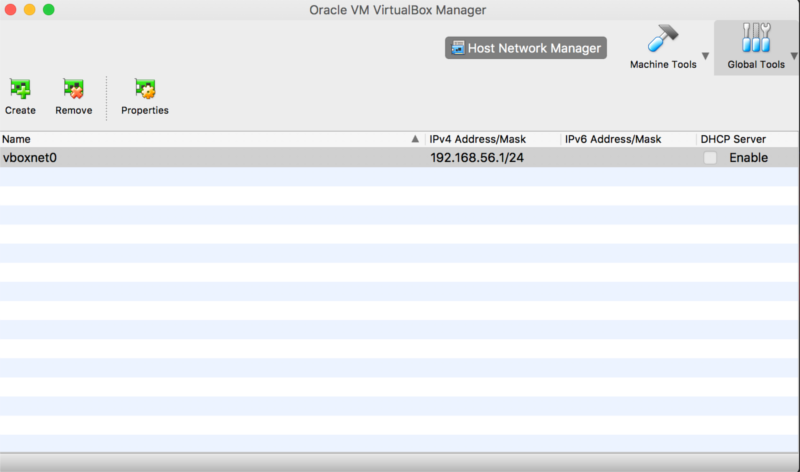
Task: Toggle sort arrow in the Name column
Action: point(415,139)
